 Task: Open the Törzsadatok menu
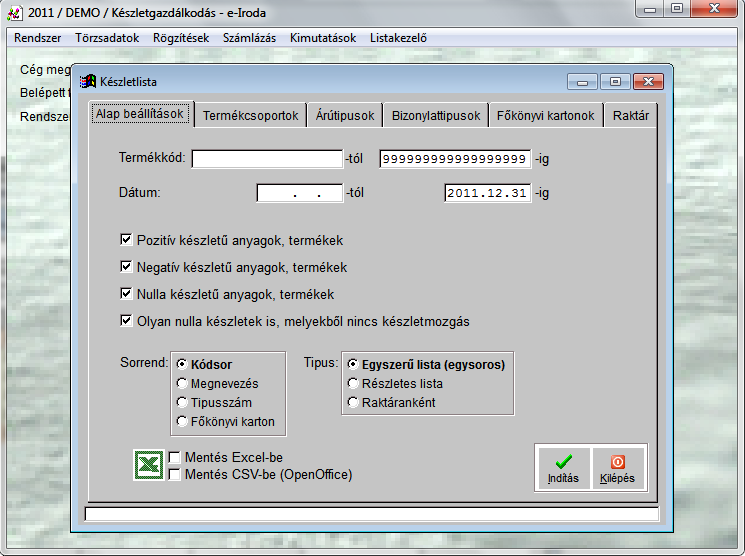click(x=107, y=38)
